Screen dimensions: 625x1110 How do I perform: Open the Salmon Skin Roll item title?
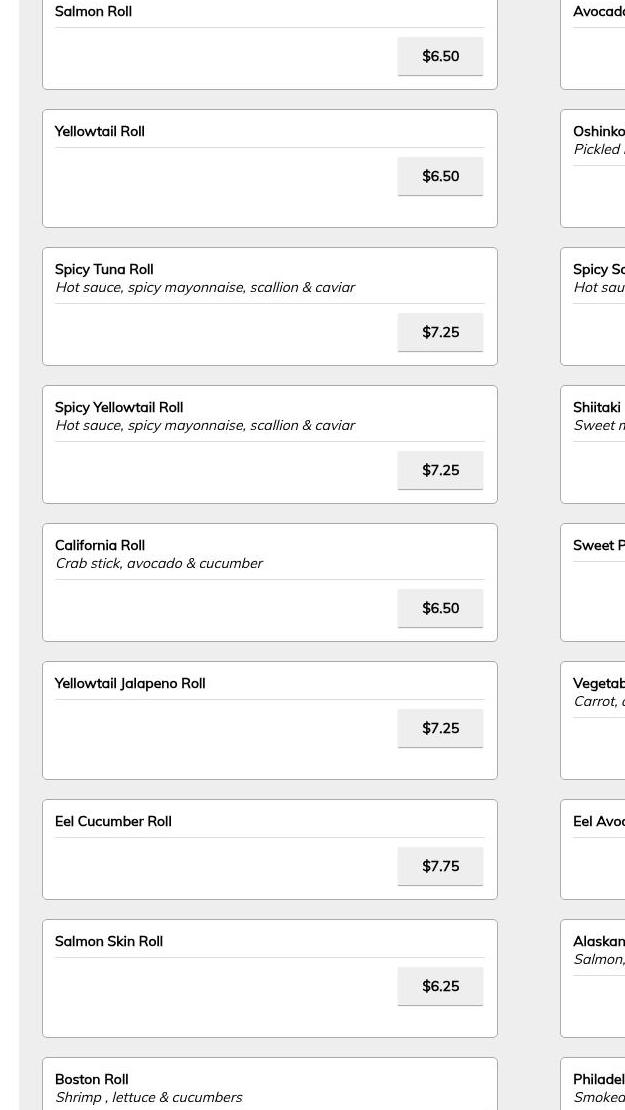pyautogui.click(x=109, y=941)
